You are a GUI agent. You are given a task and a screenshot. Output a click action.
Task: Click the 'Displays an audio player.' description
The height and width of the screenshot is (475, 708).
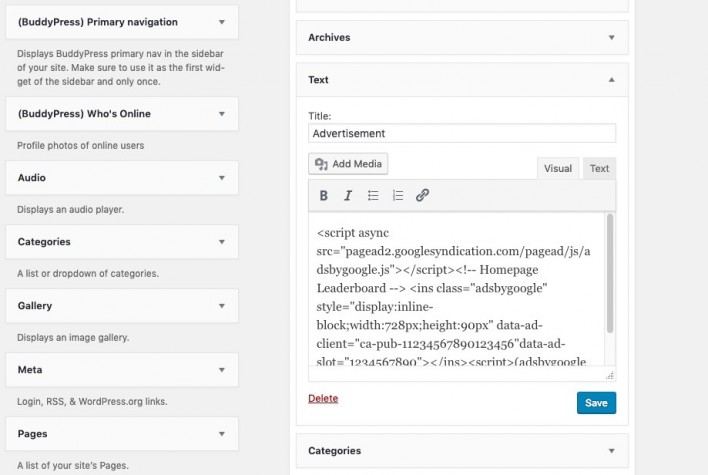pyautogui.click(x=70, y=210)
